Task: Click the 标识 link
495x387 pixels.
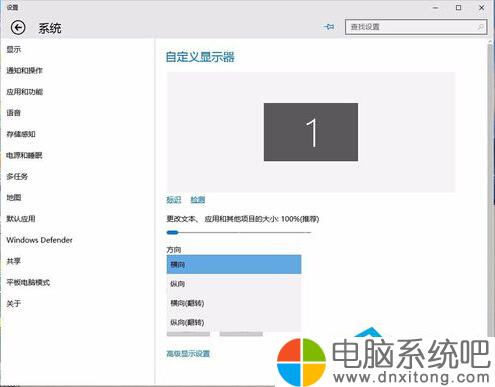Action: coord(174,200)
